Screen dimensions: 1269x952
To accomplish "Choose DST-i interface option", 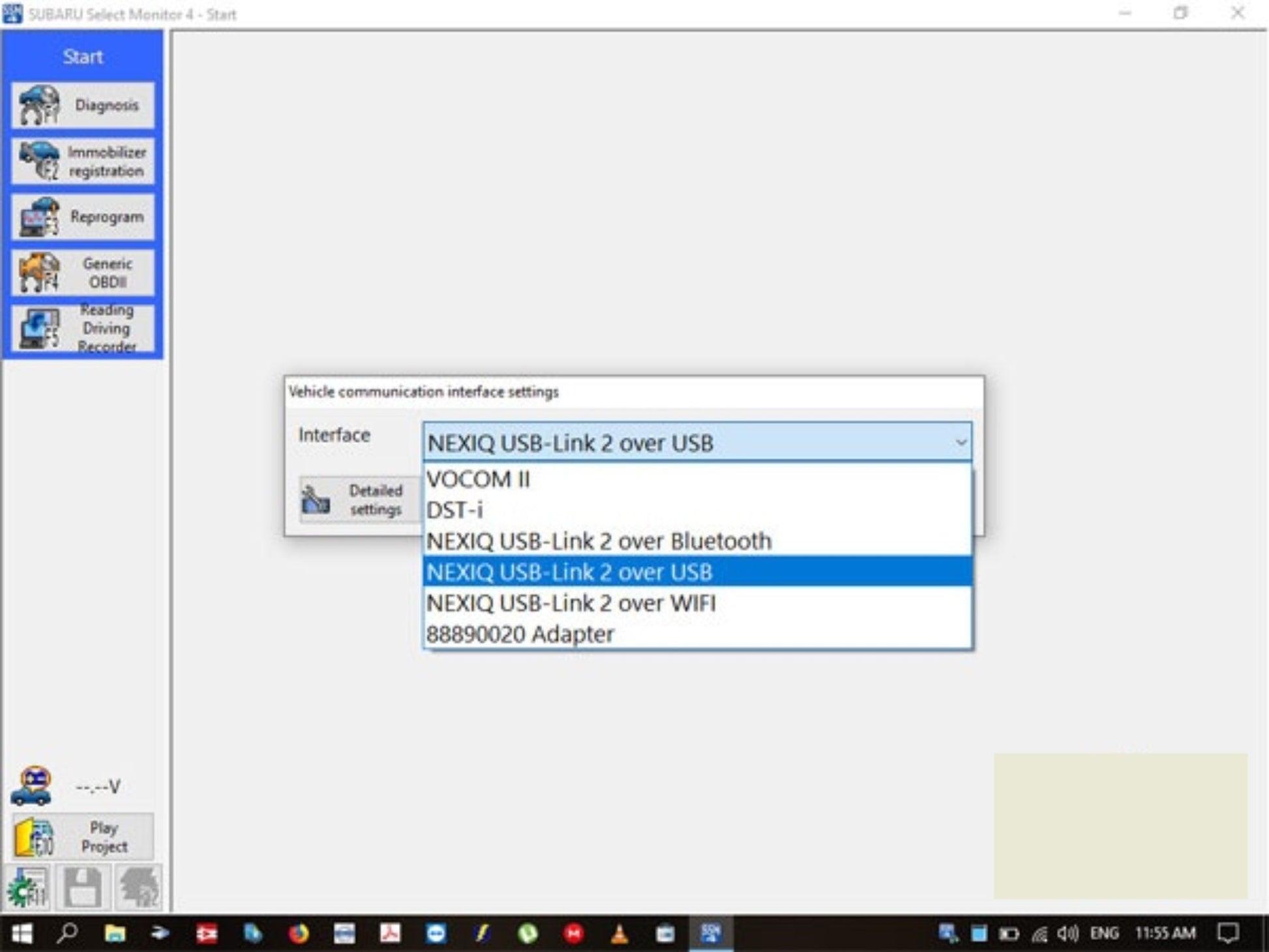I will point(696,510).
